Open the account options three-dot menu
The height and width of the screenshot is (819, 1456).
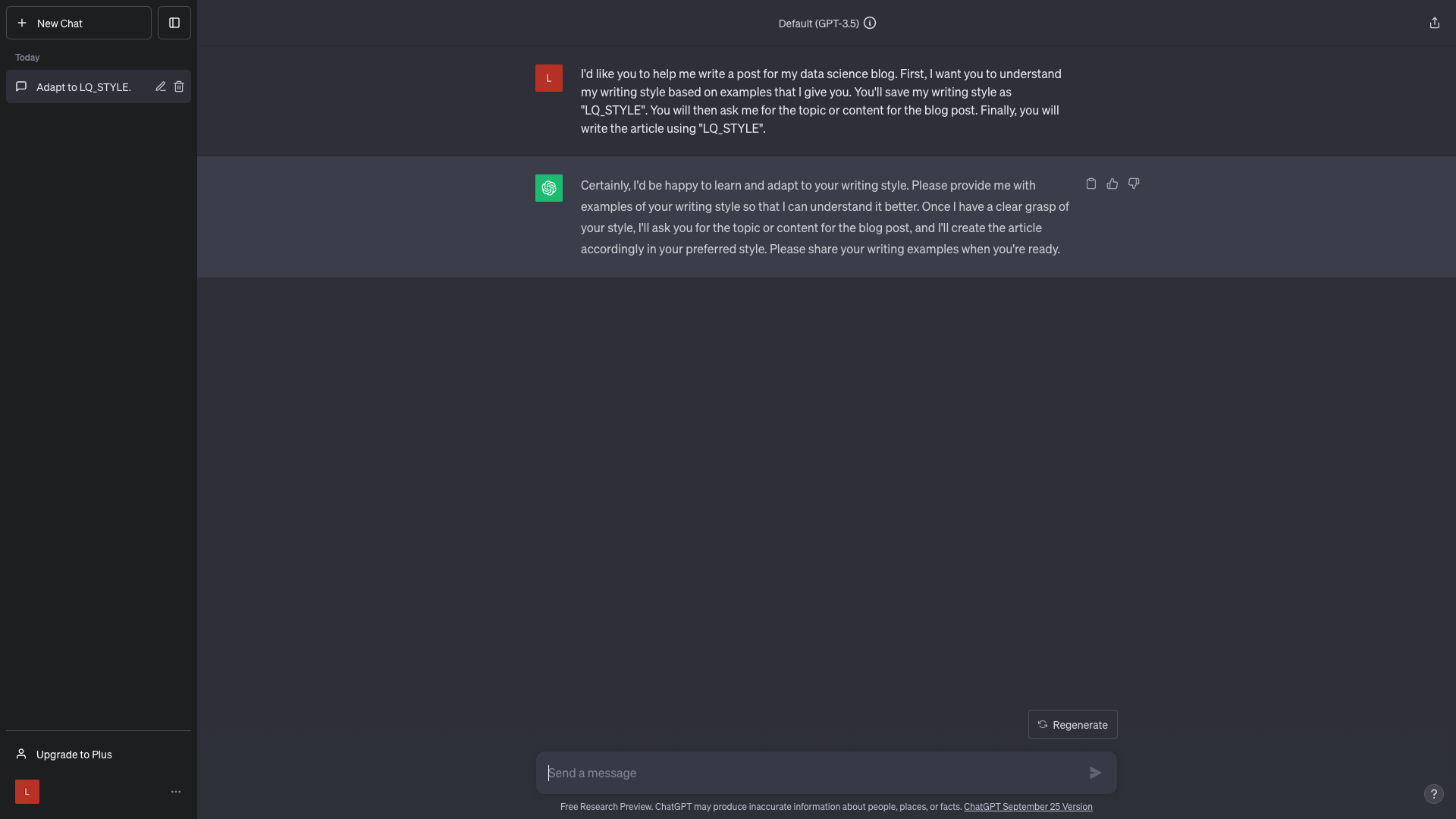(x=176, y=792)
